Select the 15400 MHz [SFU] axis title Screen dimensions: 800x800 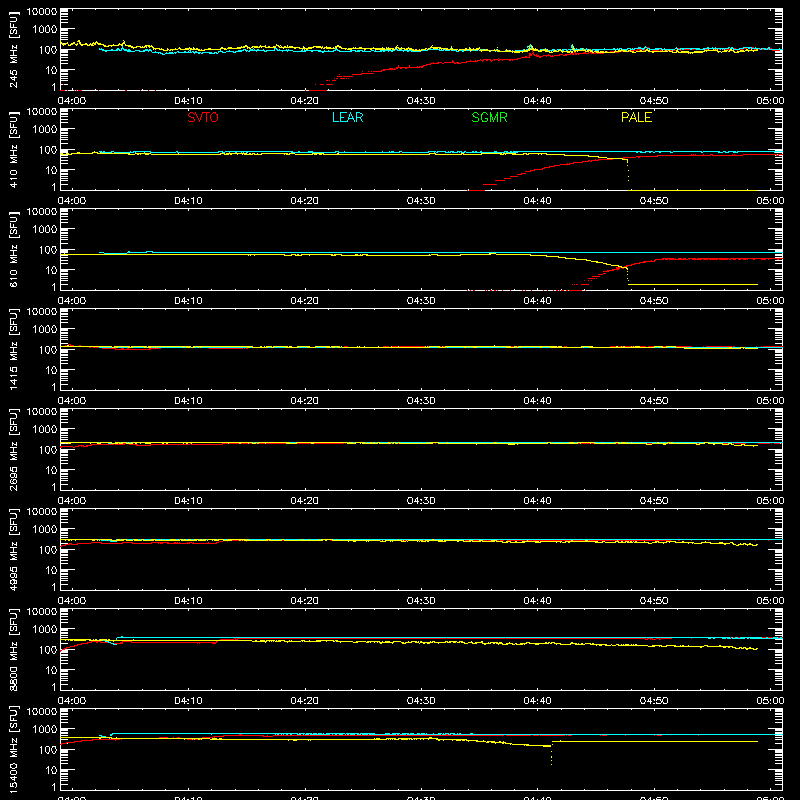(13, 749)
